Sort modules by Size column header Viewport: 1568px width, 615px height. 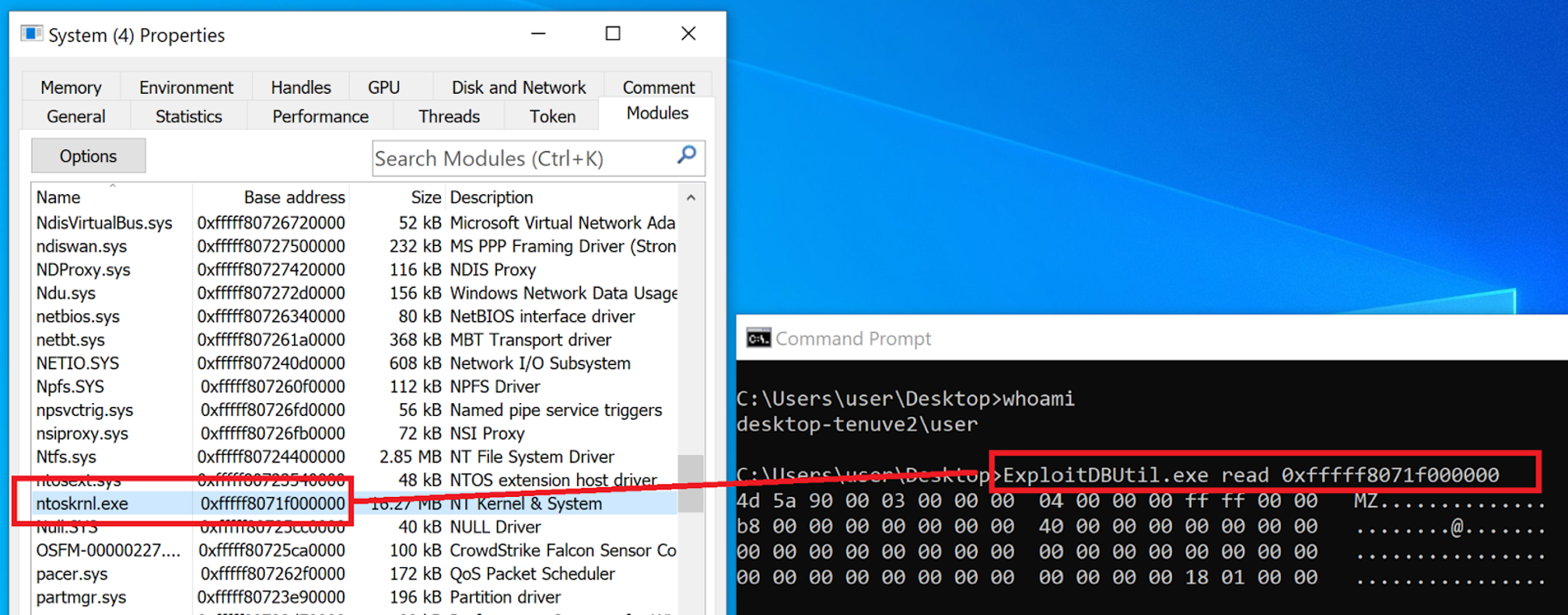click(425, 197)
